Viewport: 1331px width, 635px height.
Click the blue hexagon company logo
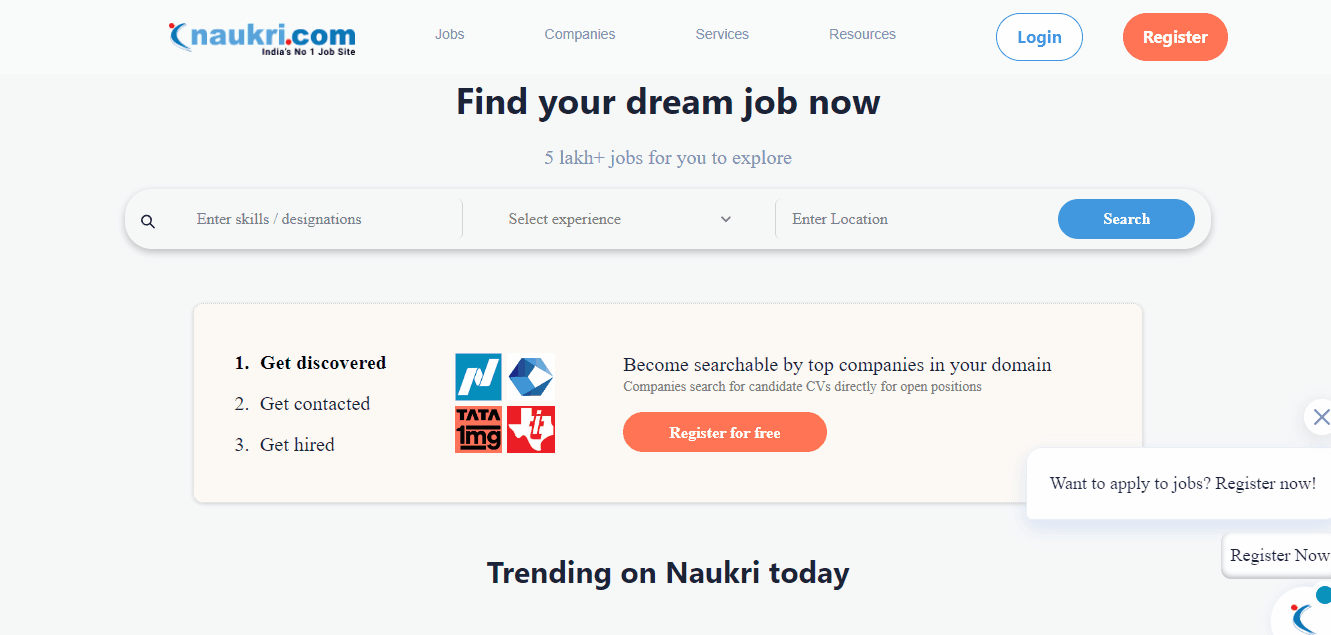tap(531, 377)
